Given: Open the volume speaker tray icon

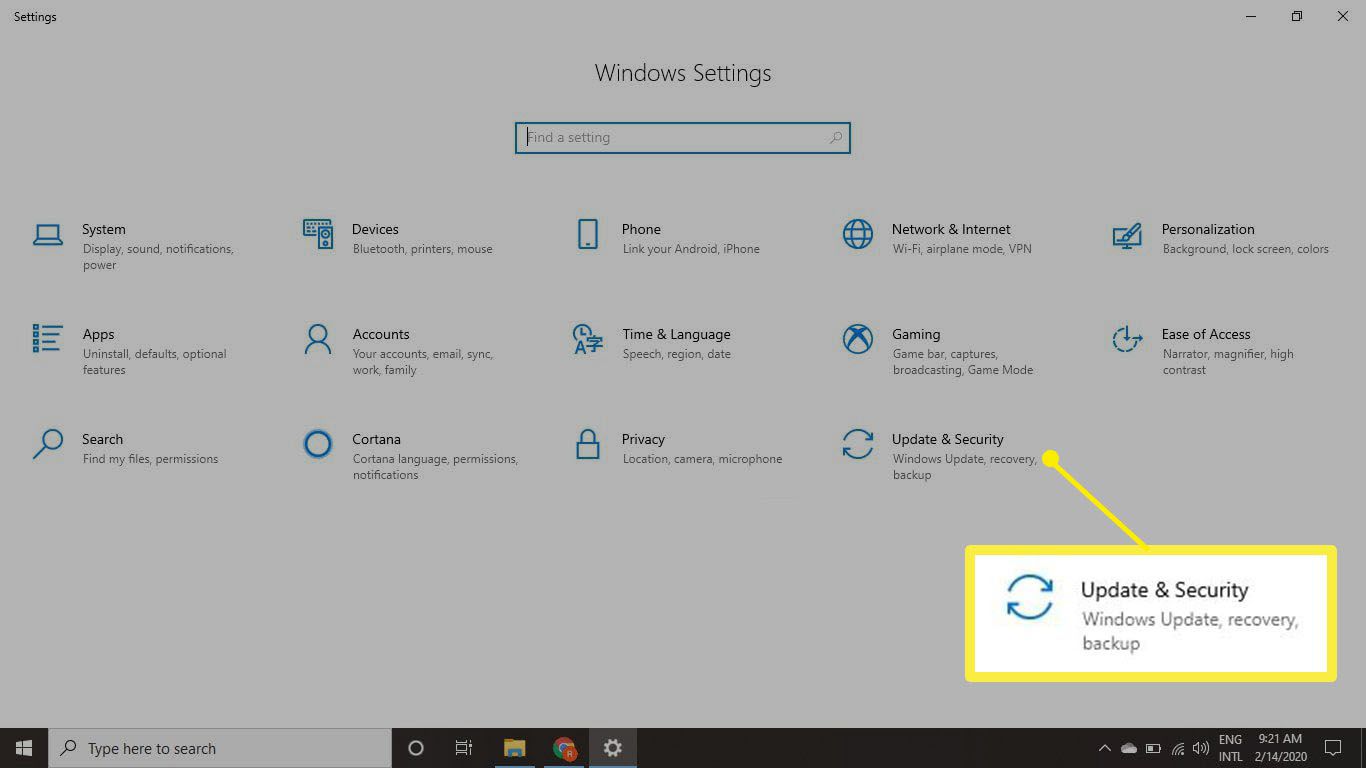Looking at the screenshot, I should (1200, 748).
